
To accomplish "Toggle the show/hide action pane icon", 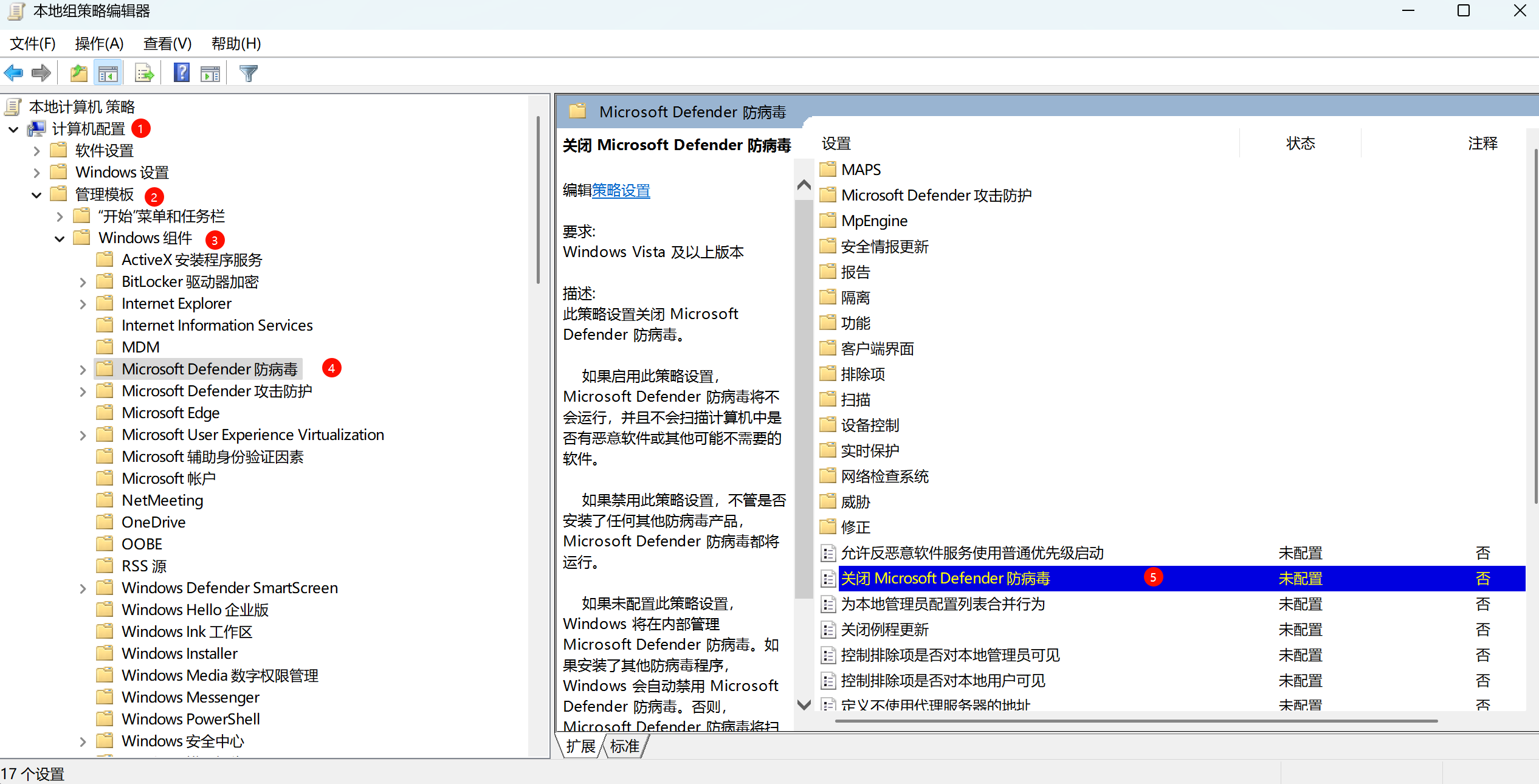I will pyautogui.click(x=210, y=74).
